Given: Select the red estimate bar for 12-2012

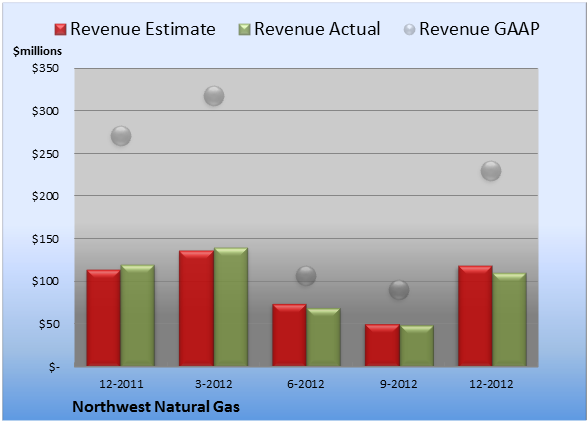Looking at the screenshot, I should tap(475, 316).
